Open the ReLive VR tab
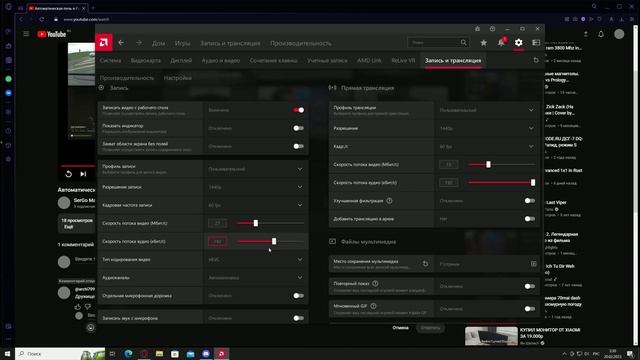This screenshot has height=360, width=640. tap(403, 60)
